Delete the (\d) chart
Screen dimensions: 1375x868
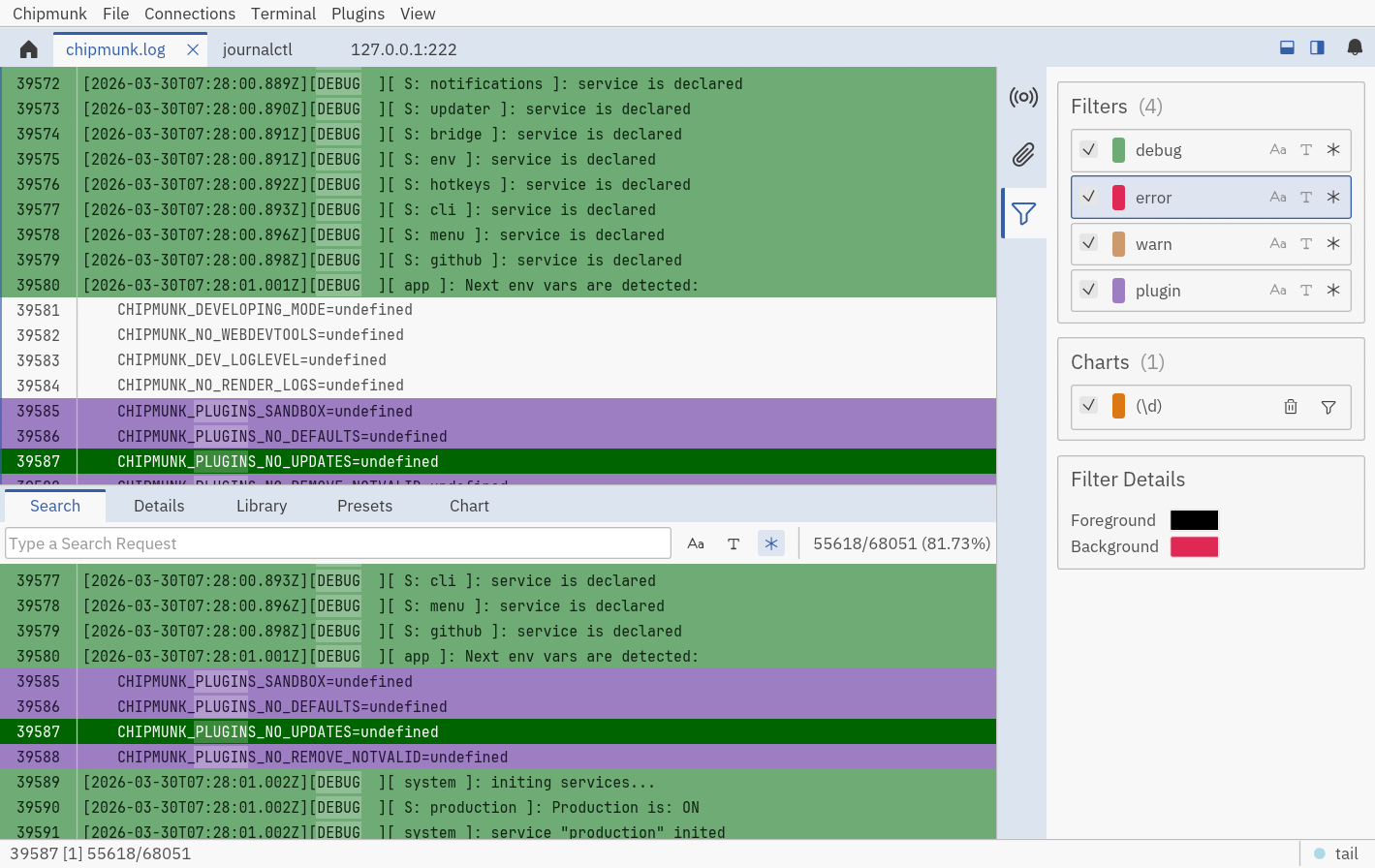1291,407
